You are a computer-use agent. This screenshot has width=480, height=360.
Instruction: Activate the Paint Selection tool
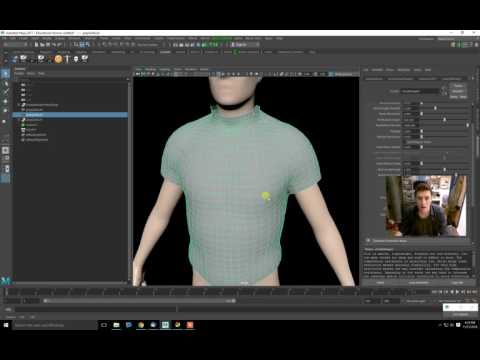pyautogui.click(x=5, y=92)
